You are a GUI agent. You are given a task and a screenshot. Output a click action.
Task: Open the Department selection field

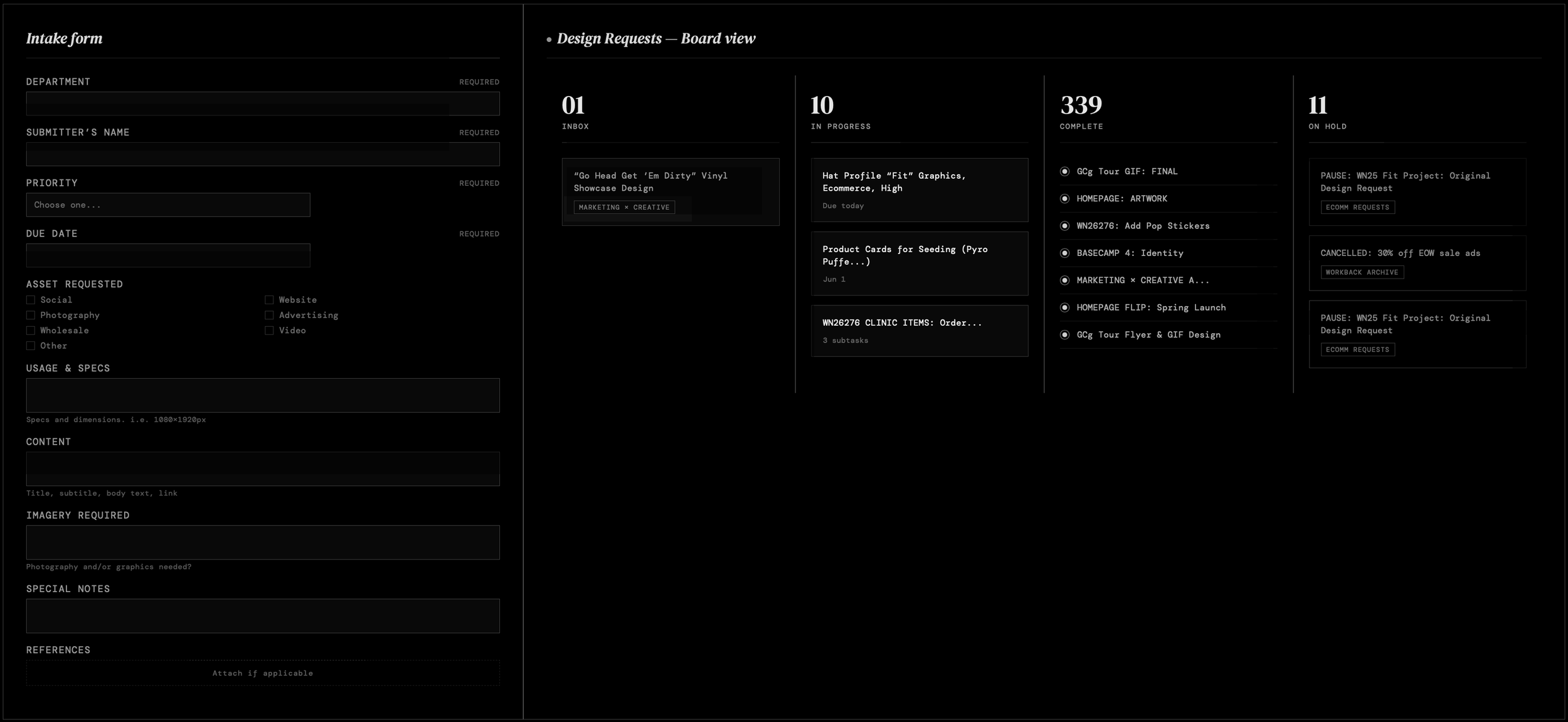263,104
